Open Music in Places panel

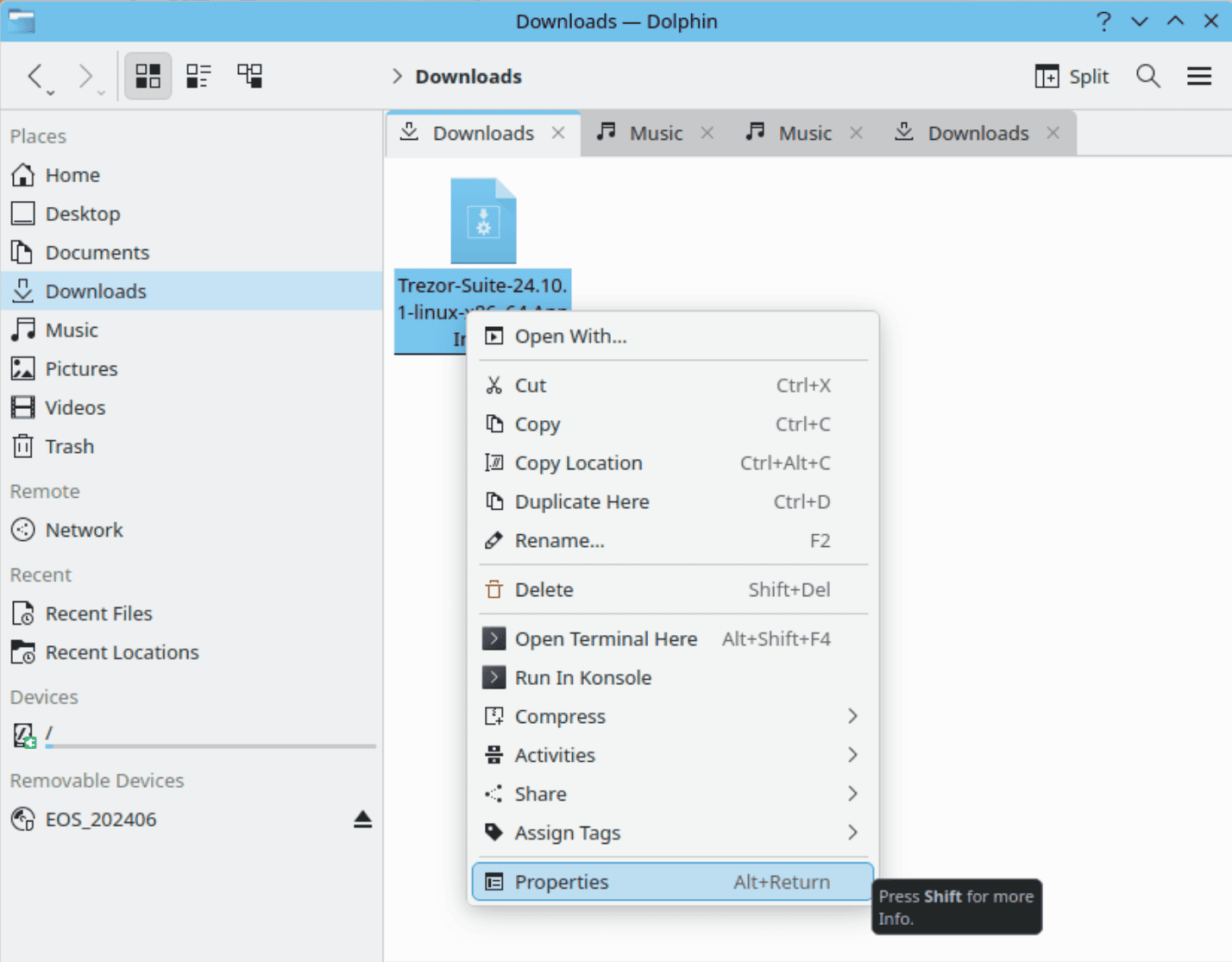(192, 330)
